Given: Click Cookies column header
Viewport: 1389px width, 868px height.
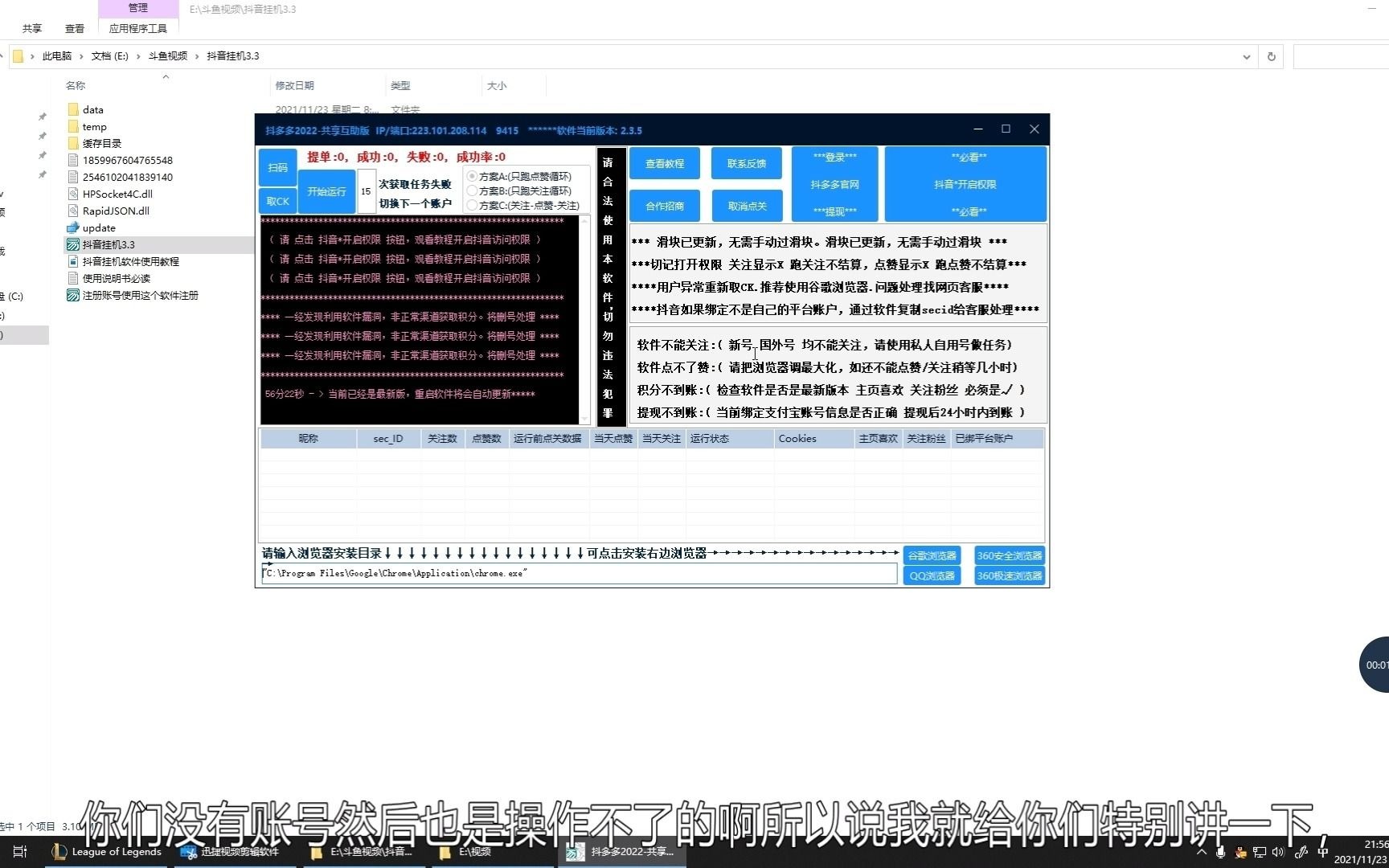Looking at the screenshot, I should [x=813, y=439].
